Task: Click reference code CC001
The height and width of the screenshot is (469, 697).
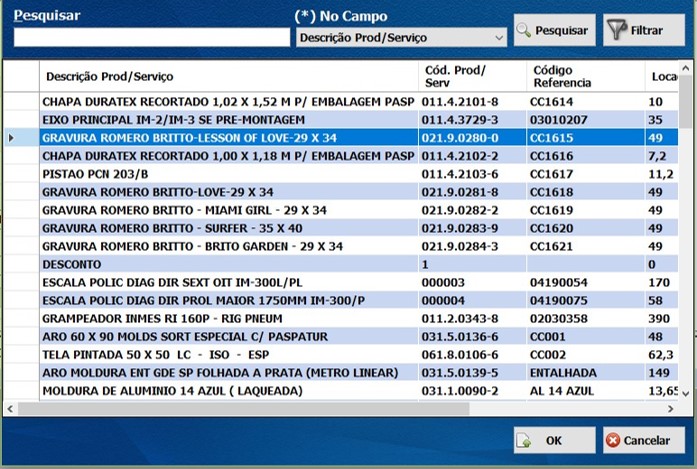Action: click(548, 337)
